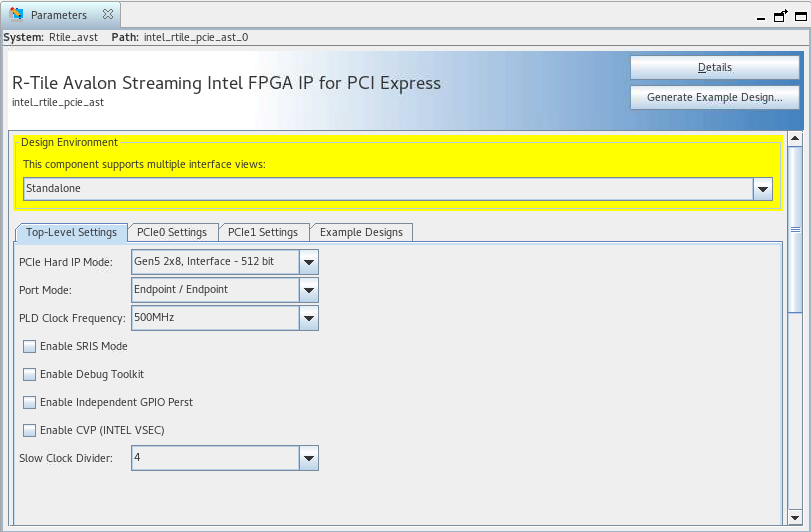This screenshot has width=811, height=532.
Task: Maximize the Parameters panel
Action: (x=801, y=17)
